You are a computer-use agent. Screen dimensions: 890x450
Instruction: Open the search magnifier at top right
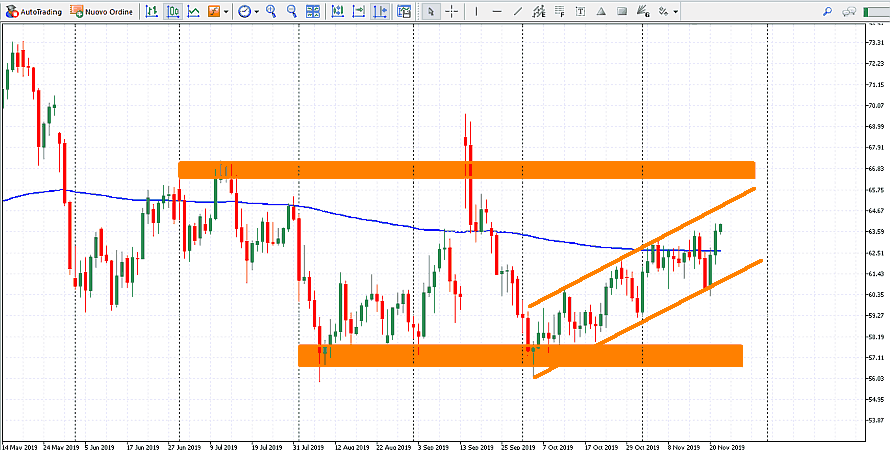(828, 11)
